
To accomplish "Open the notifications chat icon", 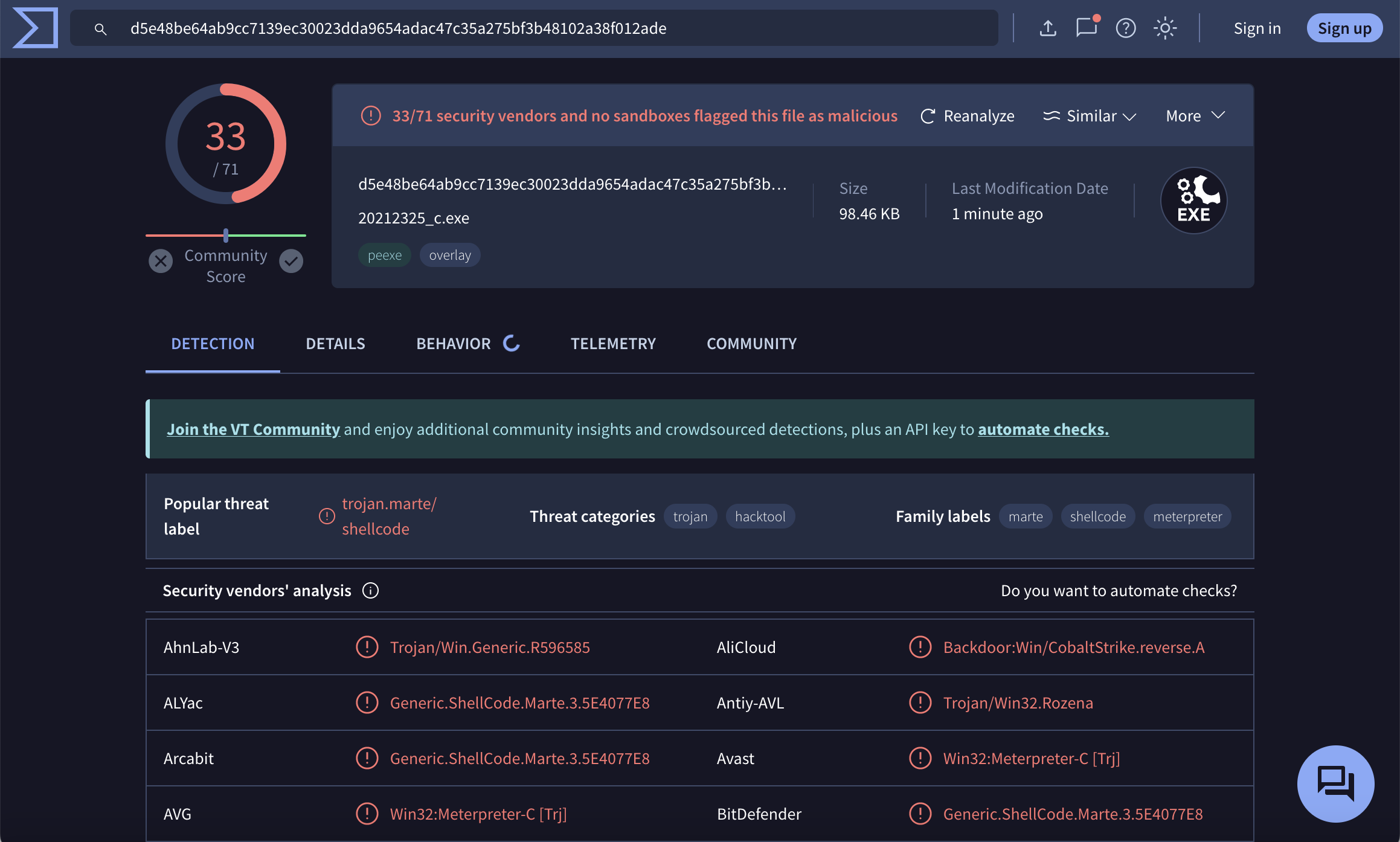I will 1087,28.
